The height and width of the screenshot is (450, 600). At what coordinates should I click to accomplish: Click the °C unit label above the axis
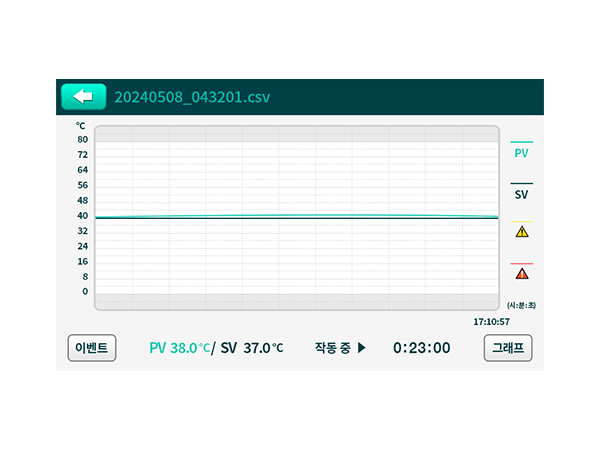[x=81, y=127]
